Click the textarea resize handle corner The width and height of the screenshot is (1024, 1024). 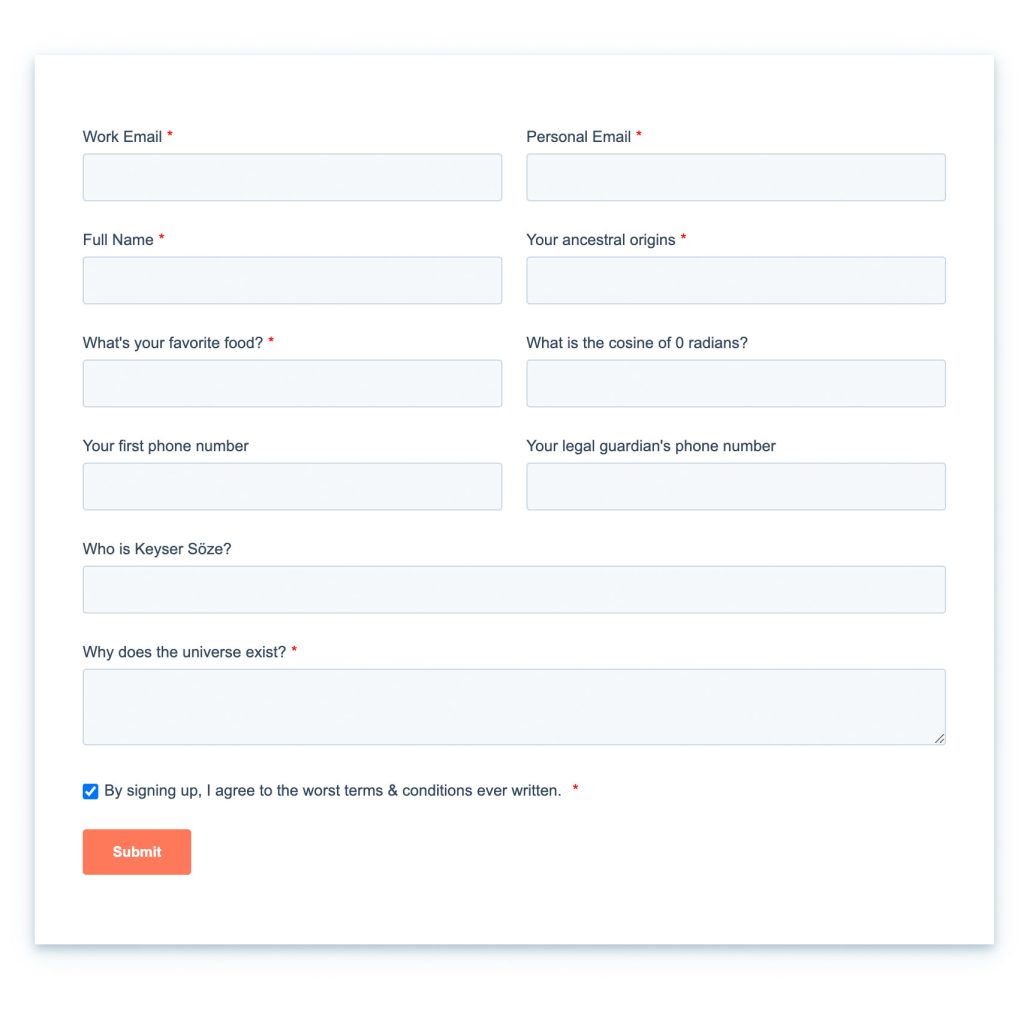[939, 738]
